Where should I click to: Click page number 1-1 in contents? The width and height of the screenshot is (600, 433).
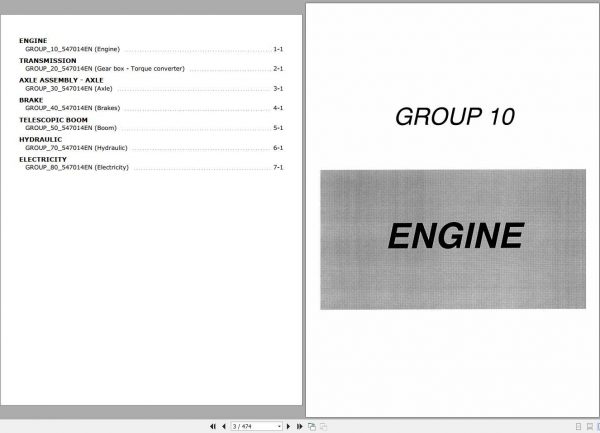[278, 49]
